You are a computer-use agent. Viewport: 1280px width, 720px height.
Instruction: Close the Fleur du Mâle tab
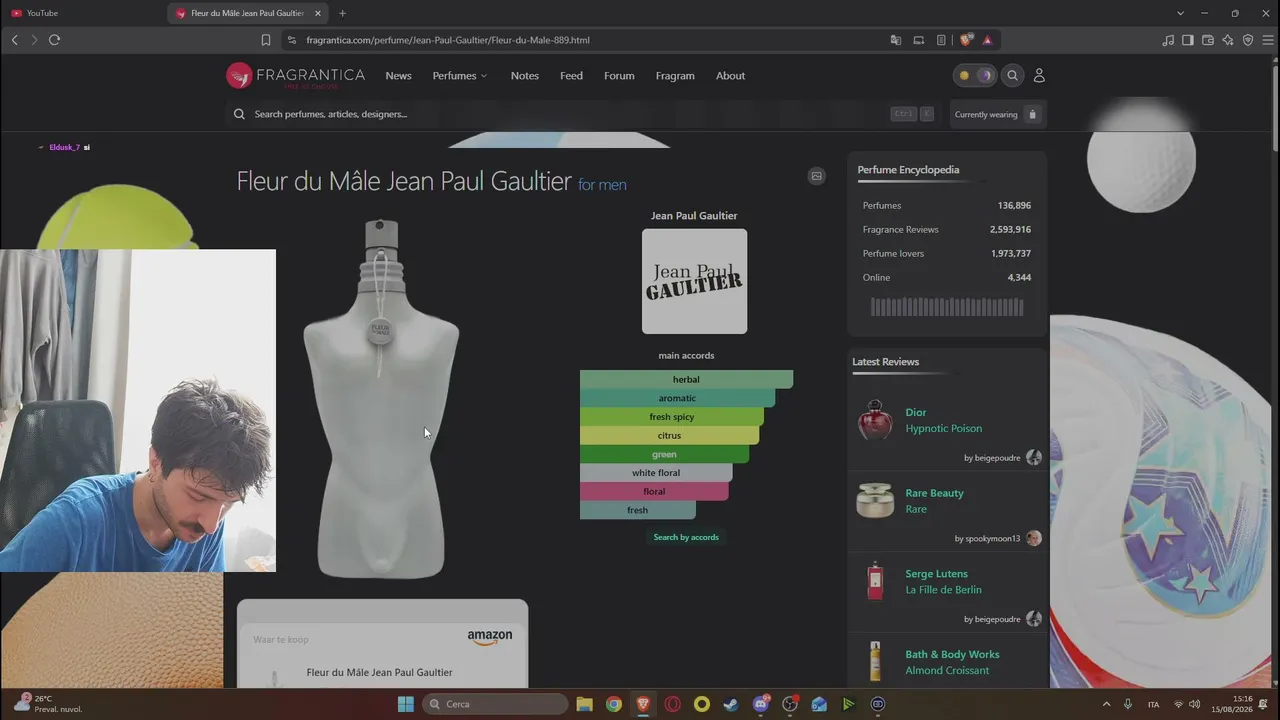318,13
